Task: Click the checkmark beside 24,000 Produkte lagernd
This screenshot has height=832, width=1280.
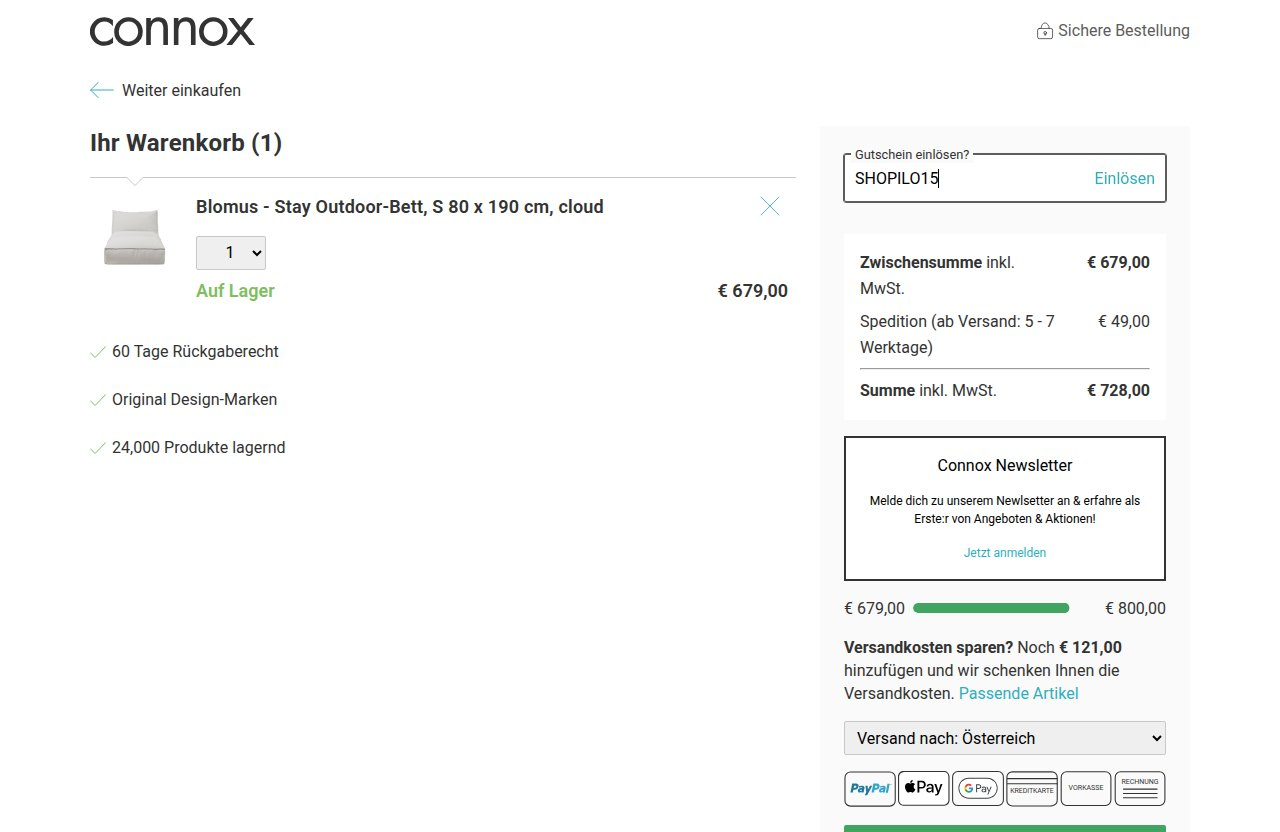Action: click(98, 448)
